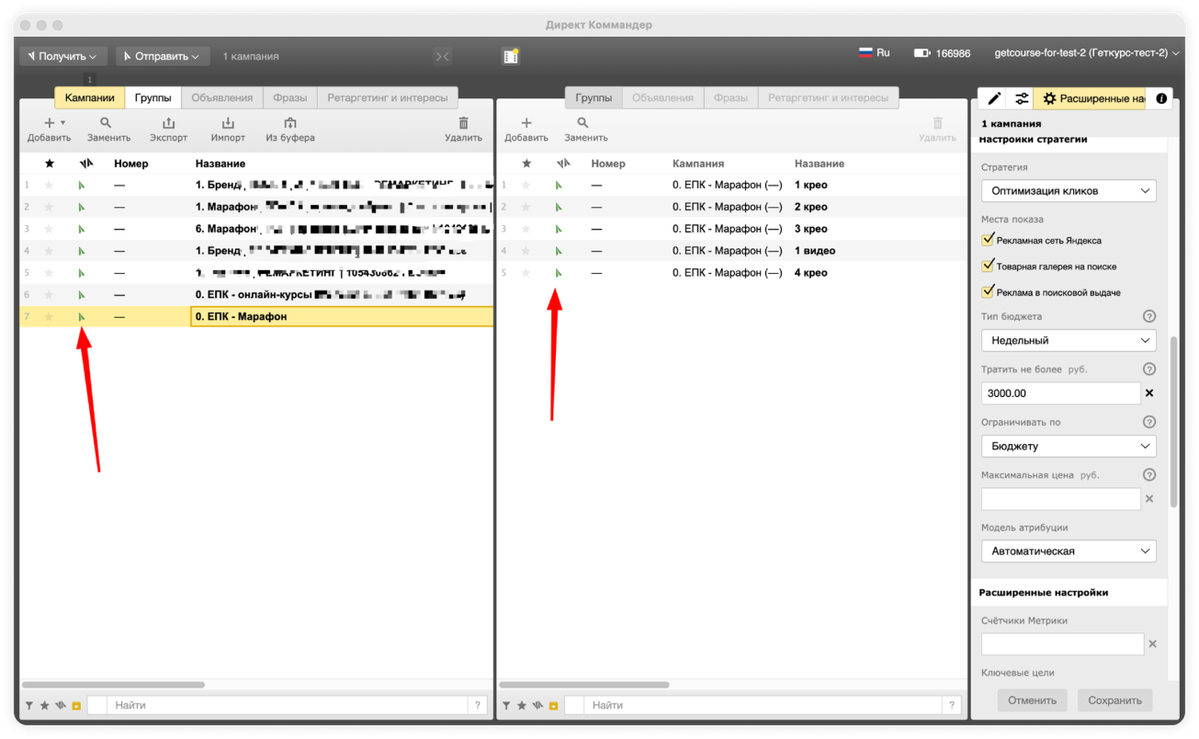The width and height of the screenshot is (1199, 739).
Task: Click the Сохранить button
Action: tap(1114, 700)
